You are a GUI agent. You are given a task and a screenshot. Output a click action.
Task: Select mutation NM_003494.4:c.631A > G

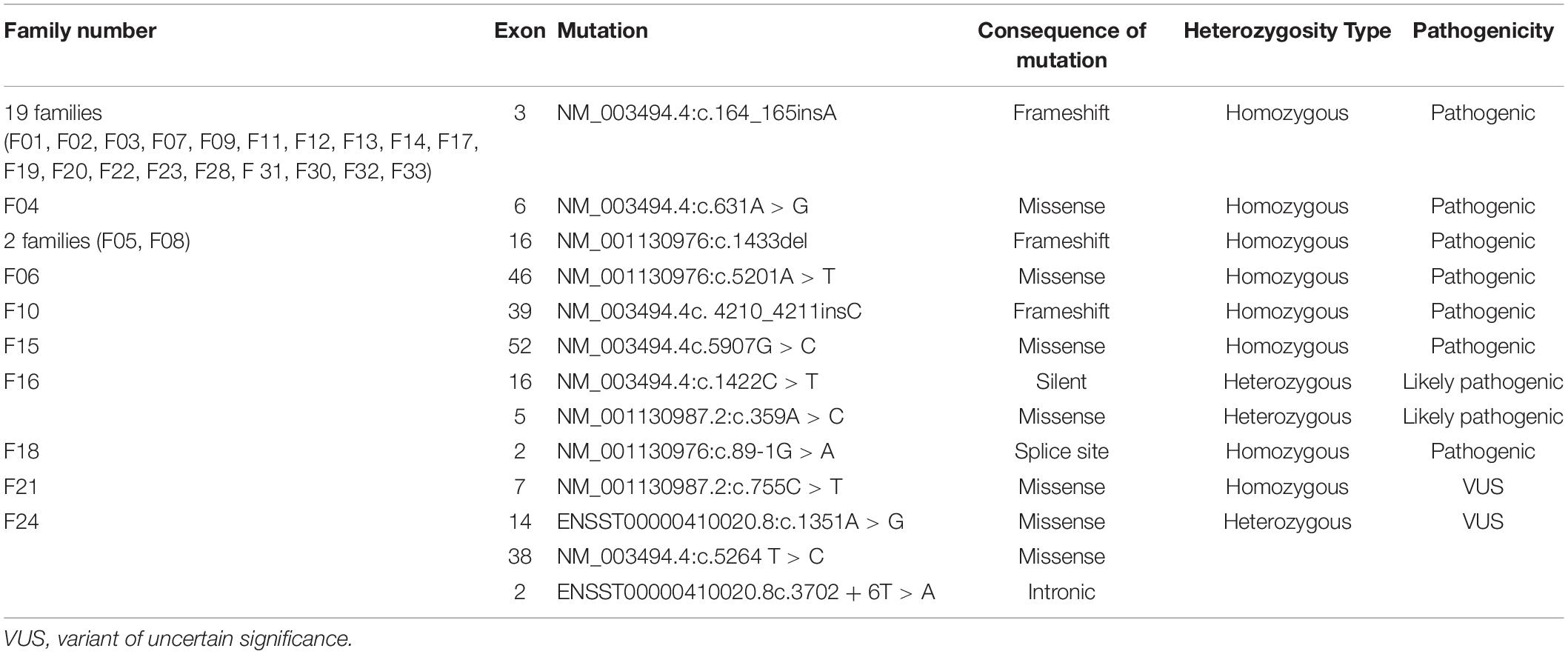coord(682,206)
